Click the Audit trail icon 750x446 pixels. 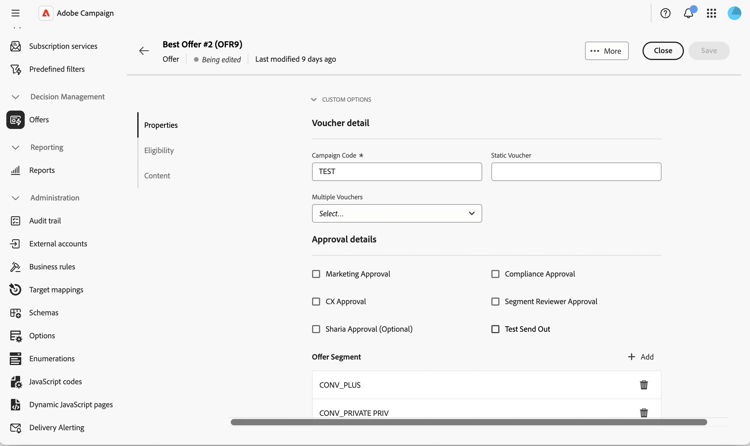(16, 221)
